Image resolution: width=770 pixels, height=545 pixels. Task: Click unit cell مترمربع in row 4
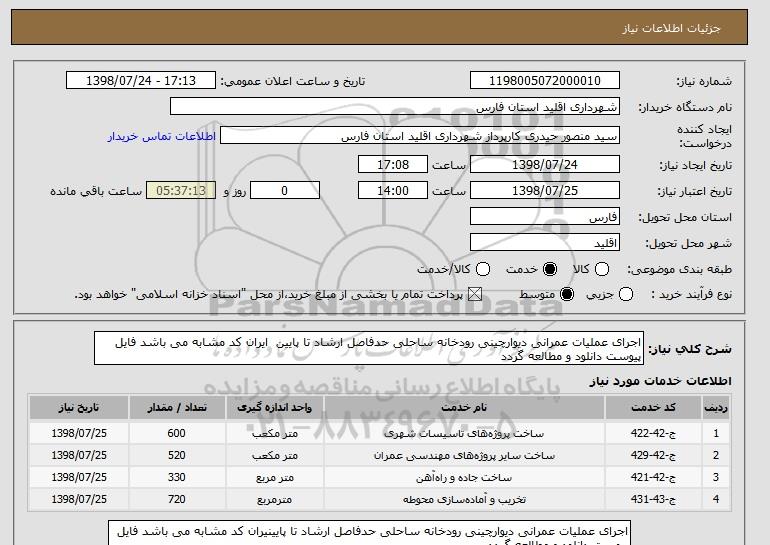[275, 499]
